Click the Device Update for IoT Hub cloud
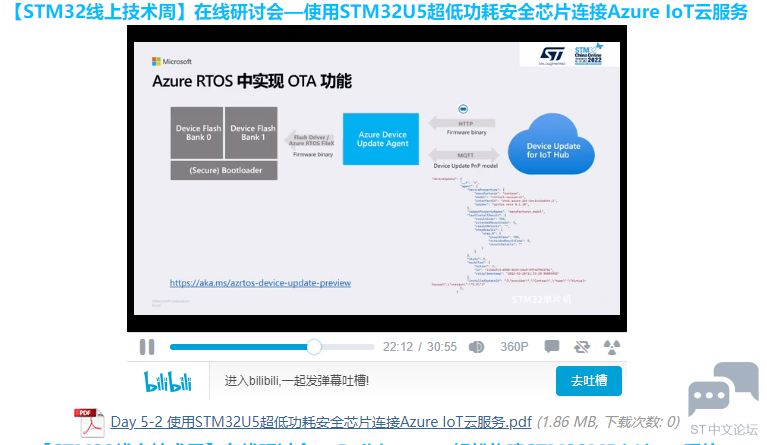Image resolution: width=767 pixels, height=445 pixels. coord(551,144)
